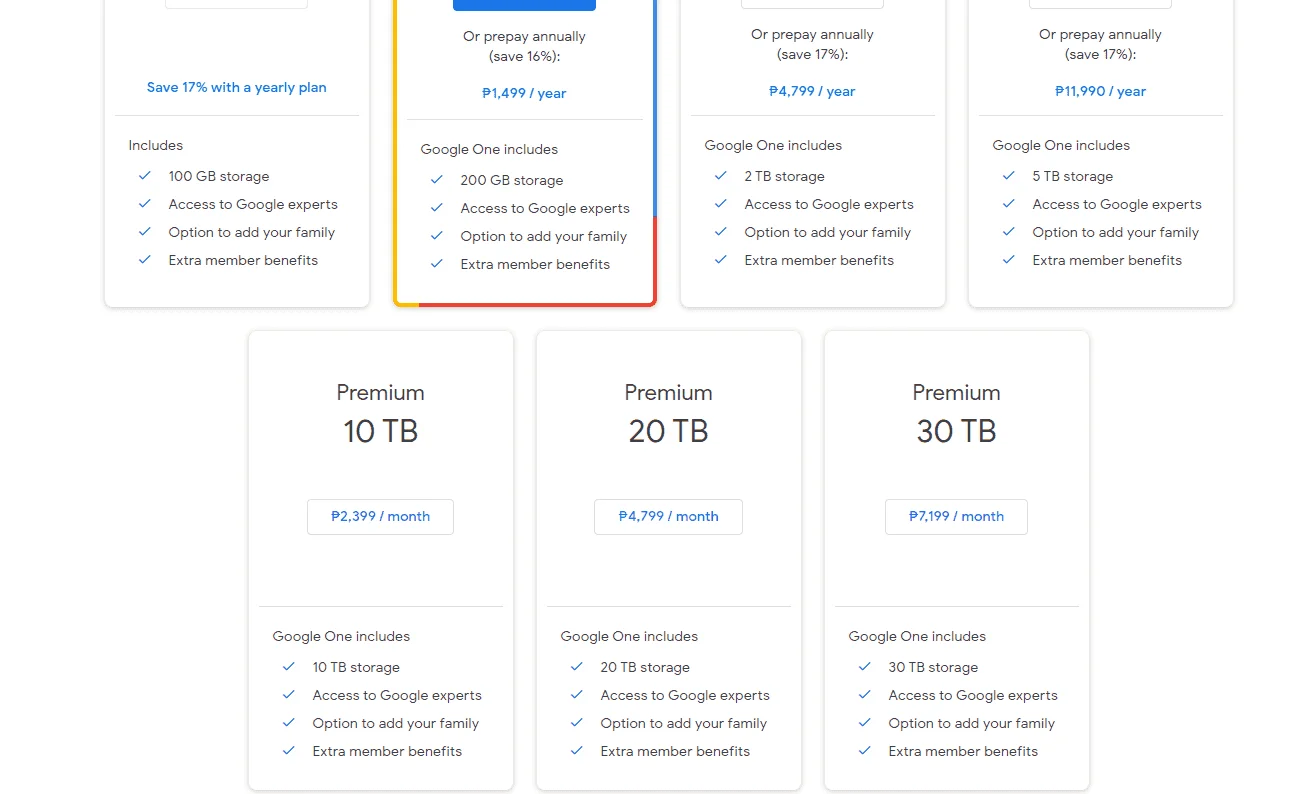The width and height of the screenshot is (1297, 794).
Task: Click the 2 TB storage text
Action: click(785, 176)
